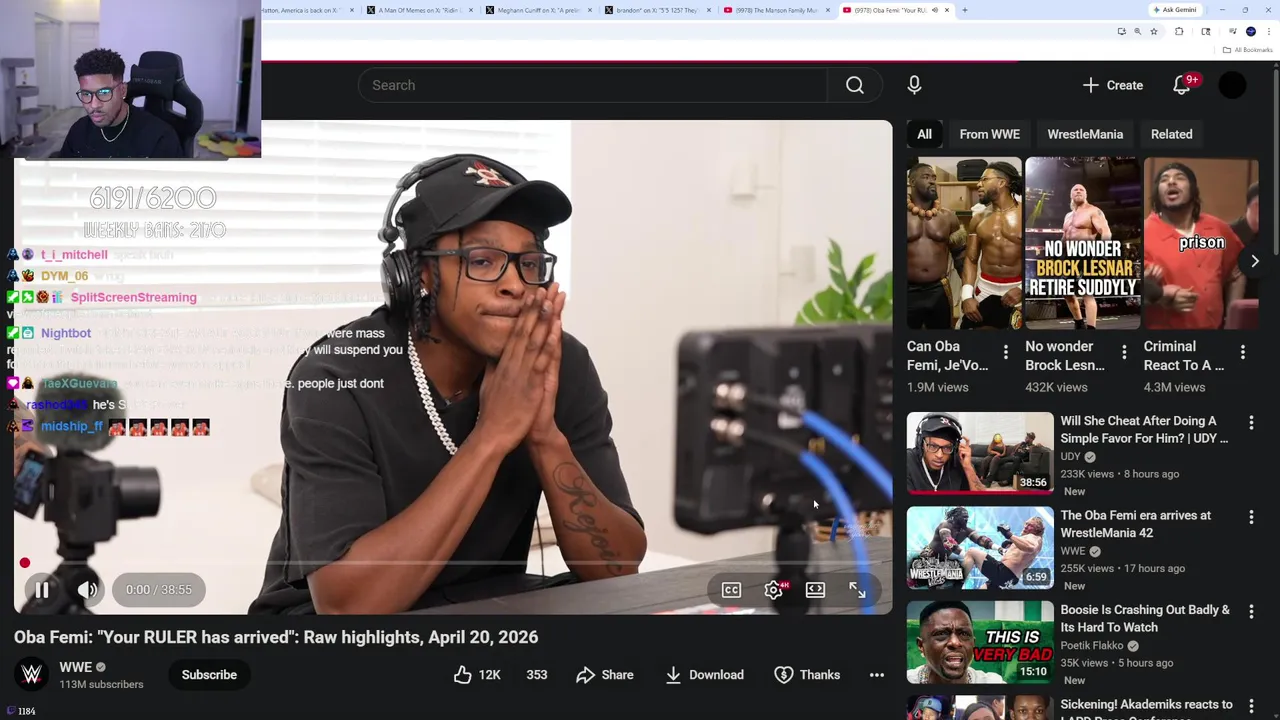Open Ask Gemini in Chrome
The image size is (1280, 720).
(x=1174, y=10)
